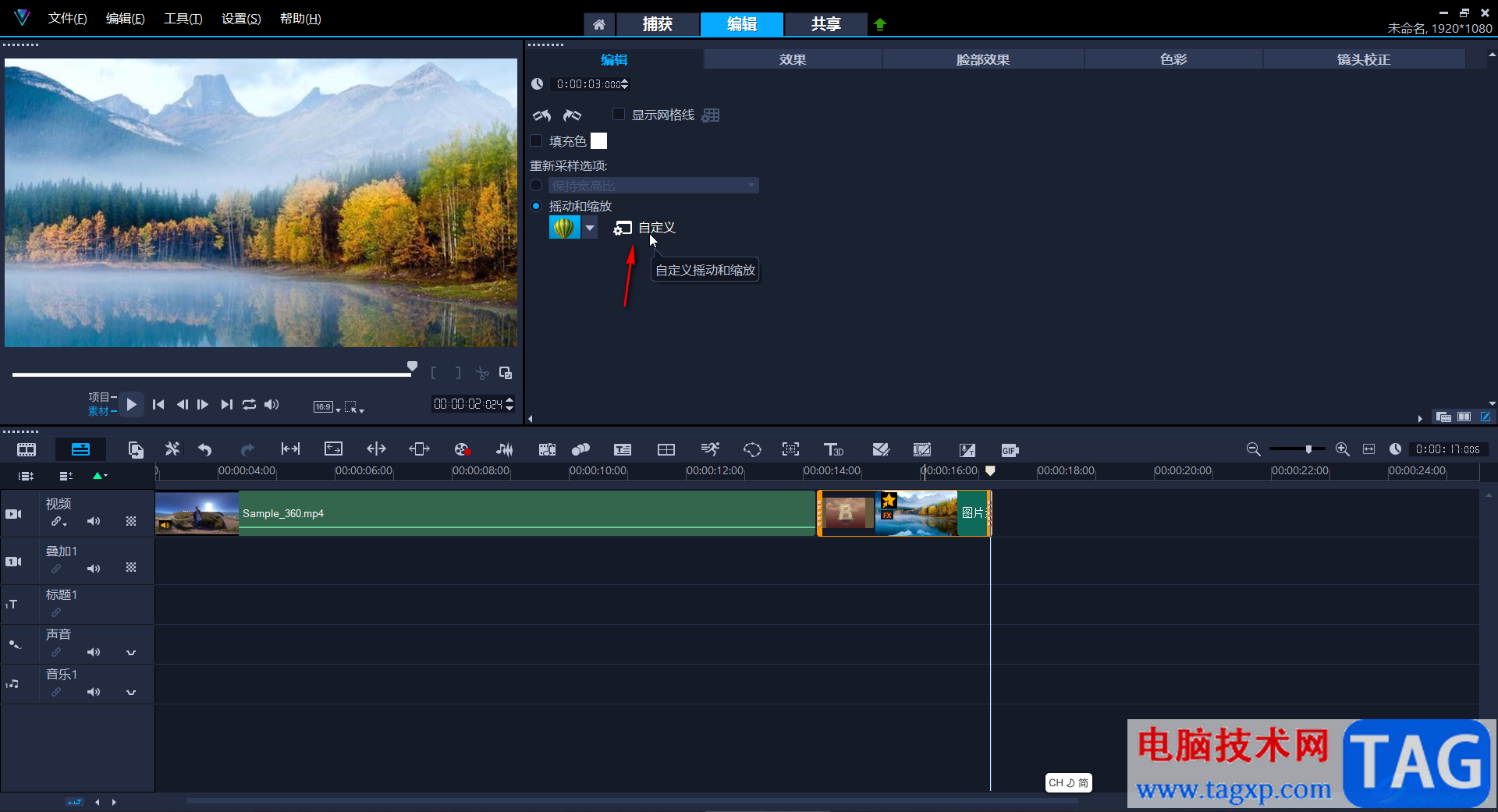Viewport: 1498px width, 812px height.
Task: Open the customize toolbar tools icon
Action: (x=172, y=449)
